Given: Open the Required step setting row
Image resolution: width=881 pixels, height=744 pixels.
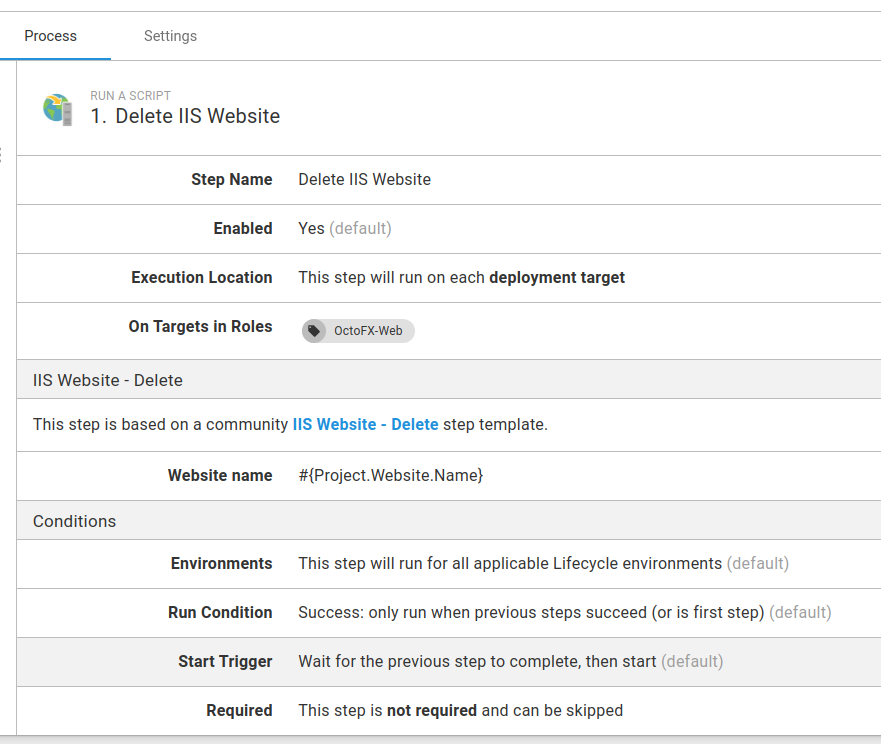Looking at the screenshot, I should (x=448, y=711).
